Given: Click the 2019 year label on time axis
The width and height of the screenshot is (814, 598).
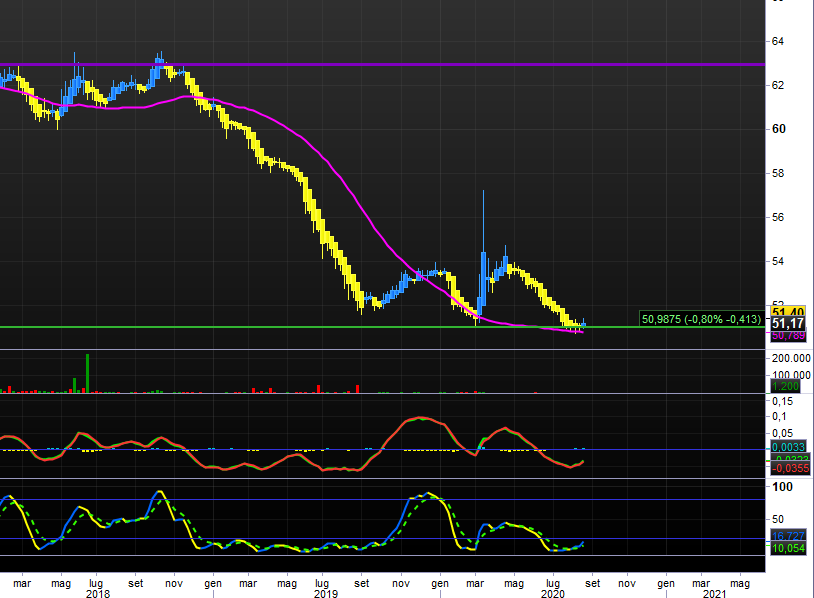Looking at the screenshot, I should tap(325, 593).
